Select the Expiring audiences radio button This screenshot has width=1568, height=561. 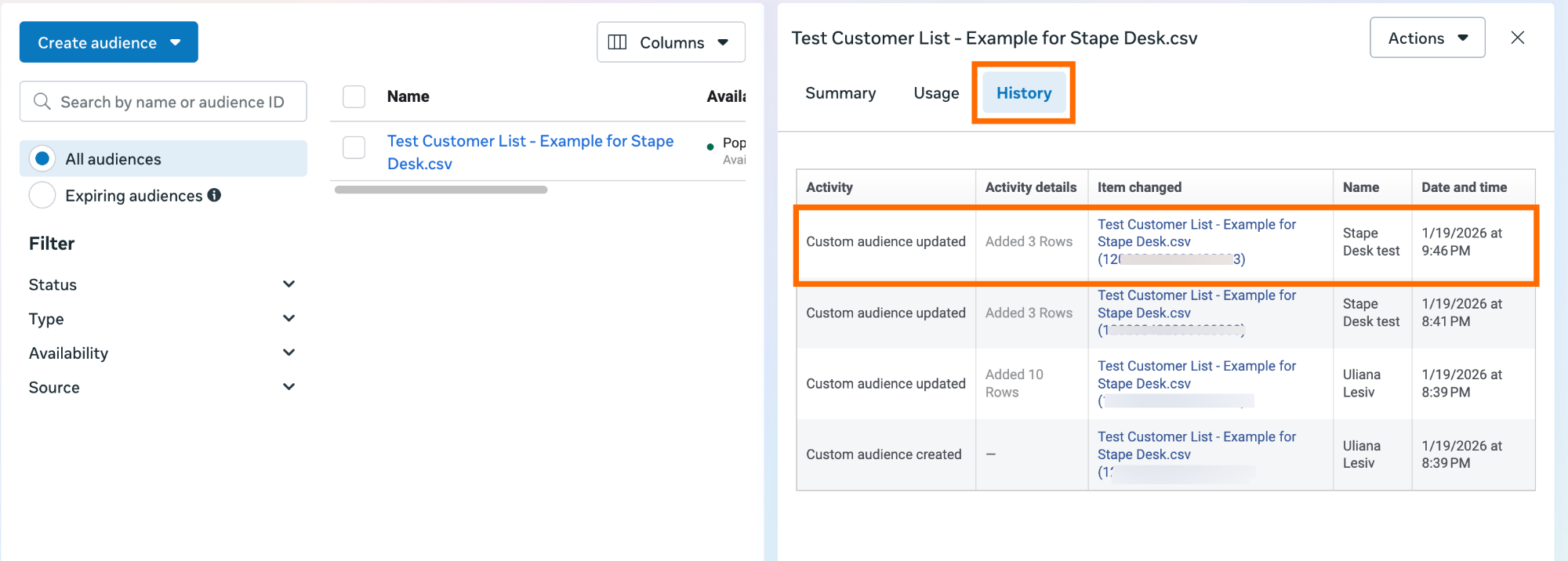pyautogui.click(x=42, y=195)
